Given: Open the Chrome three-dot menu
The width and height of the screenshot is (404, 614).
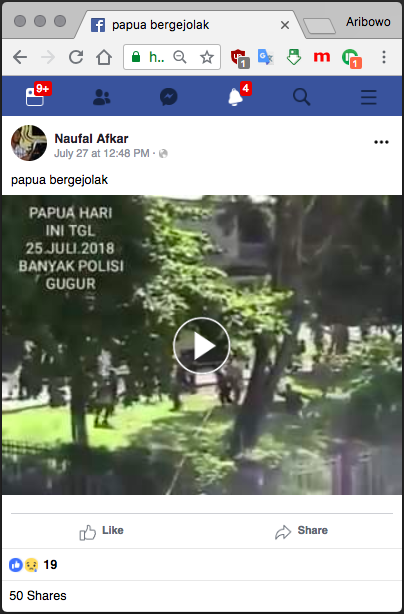Looking at the screenshot, I should click(384, 57).
